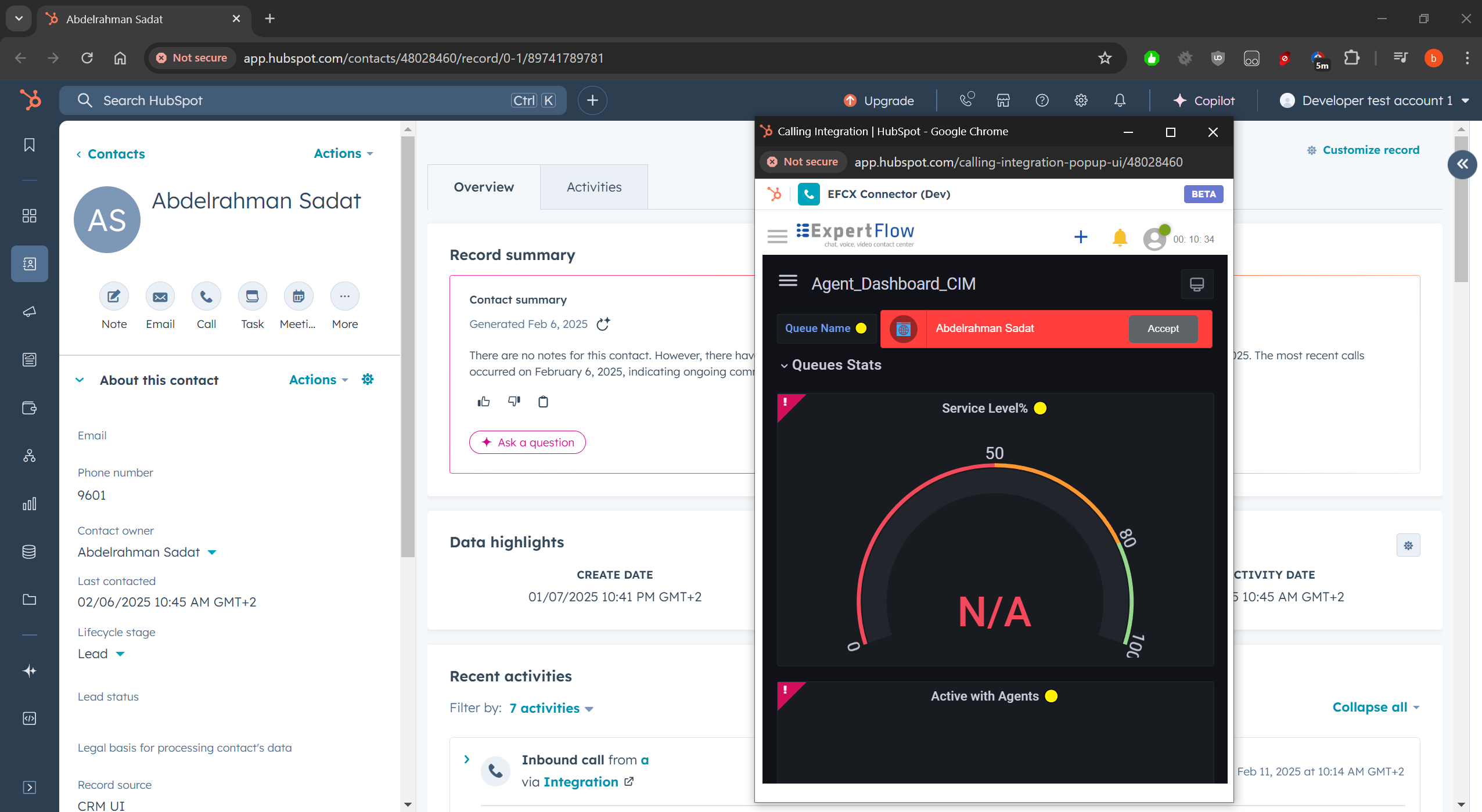
Task: Click the Customize record link
Action: pos(1371,150)
